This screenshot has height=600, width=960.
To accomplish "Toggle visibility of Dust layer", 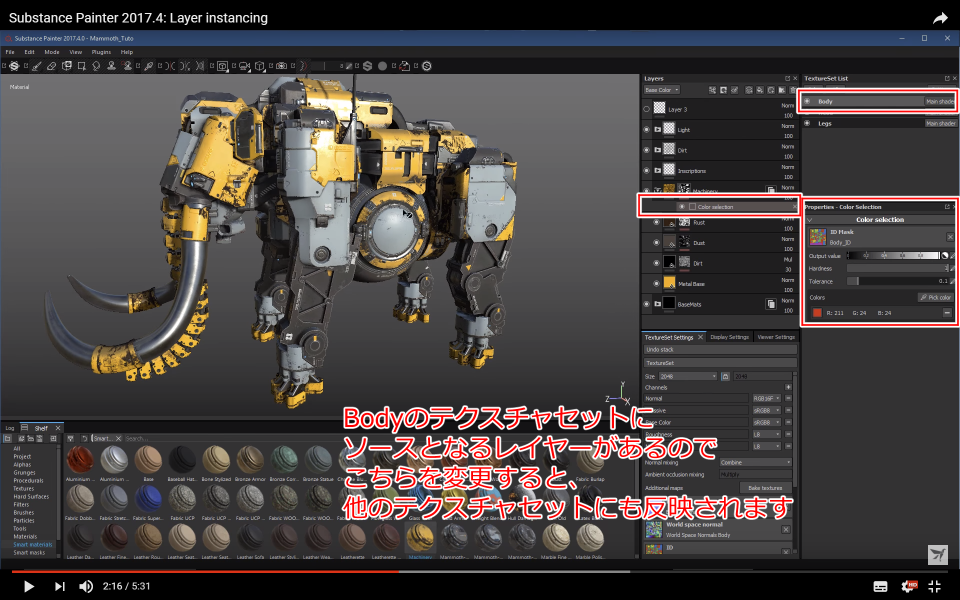I will pos(656,243).
